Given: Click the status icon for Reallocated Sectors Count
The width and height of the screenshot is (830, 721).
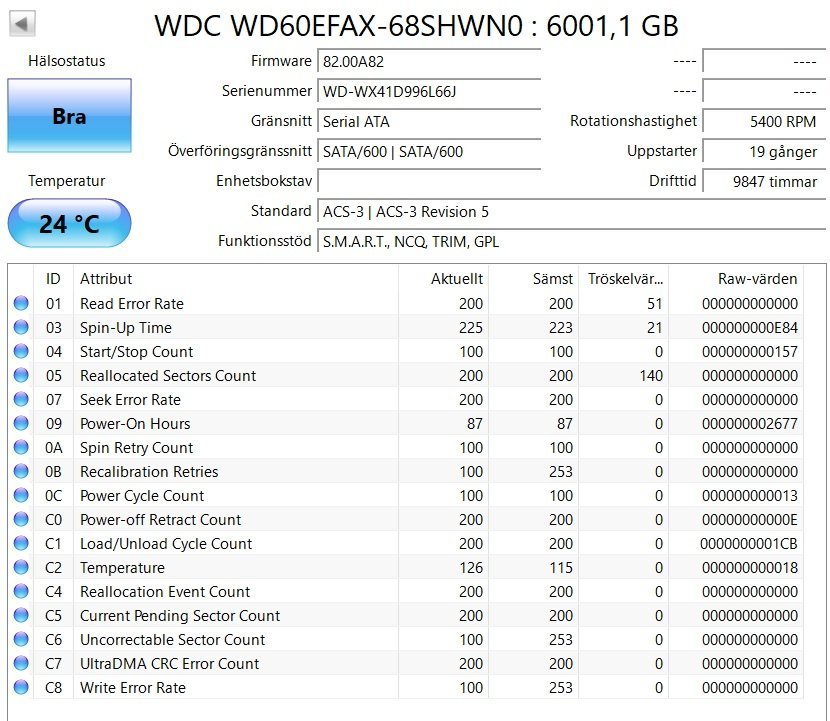Looking at the screenshot, I should 21,375.
